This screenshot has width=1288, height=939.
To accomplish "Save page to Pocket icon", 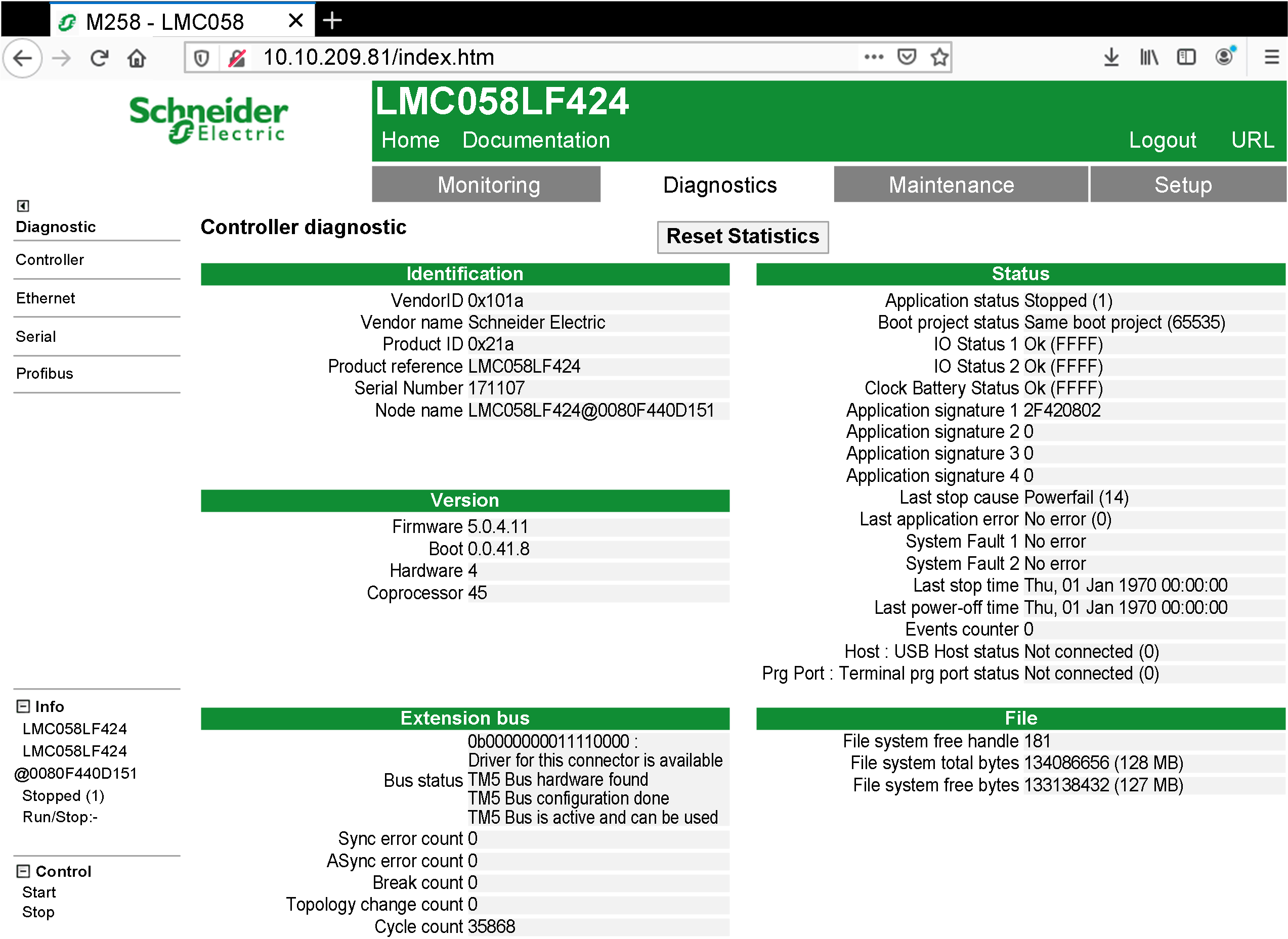I will coord(907,57).
